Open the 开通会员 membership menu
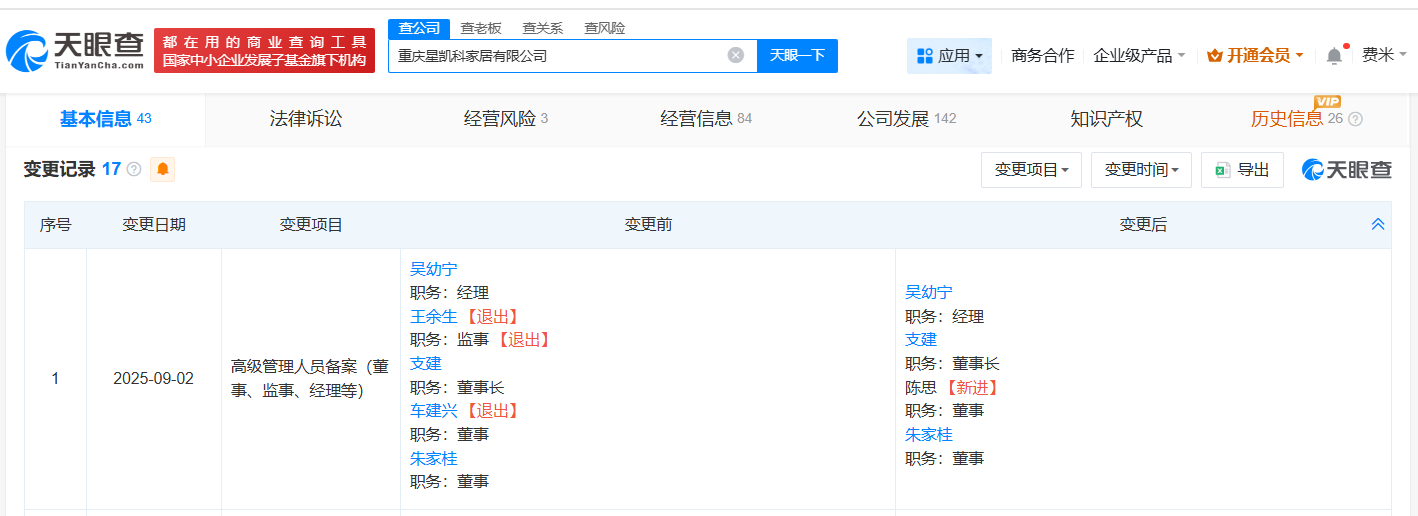1418x516 pixels. [1255, 56]
